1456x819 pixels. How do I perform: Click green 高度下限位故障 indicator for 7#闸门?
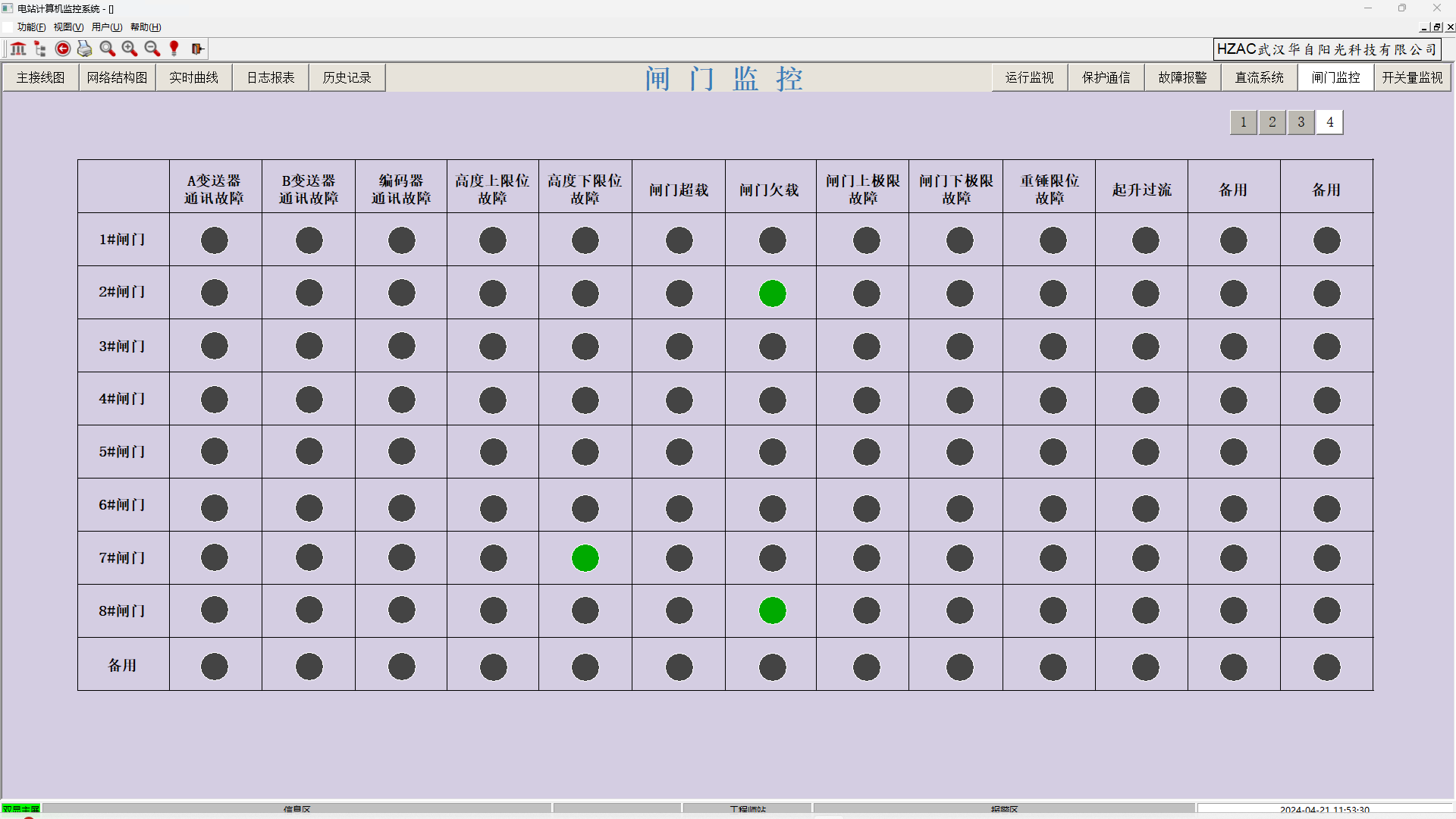tap(585, 558)
